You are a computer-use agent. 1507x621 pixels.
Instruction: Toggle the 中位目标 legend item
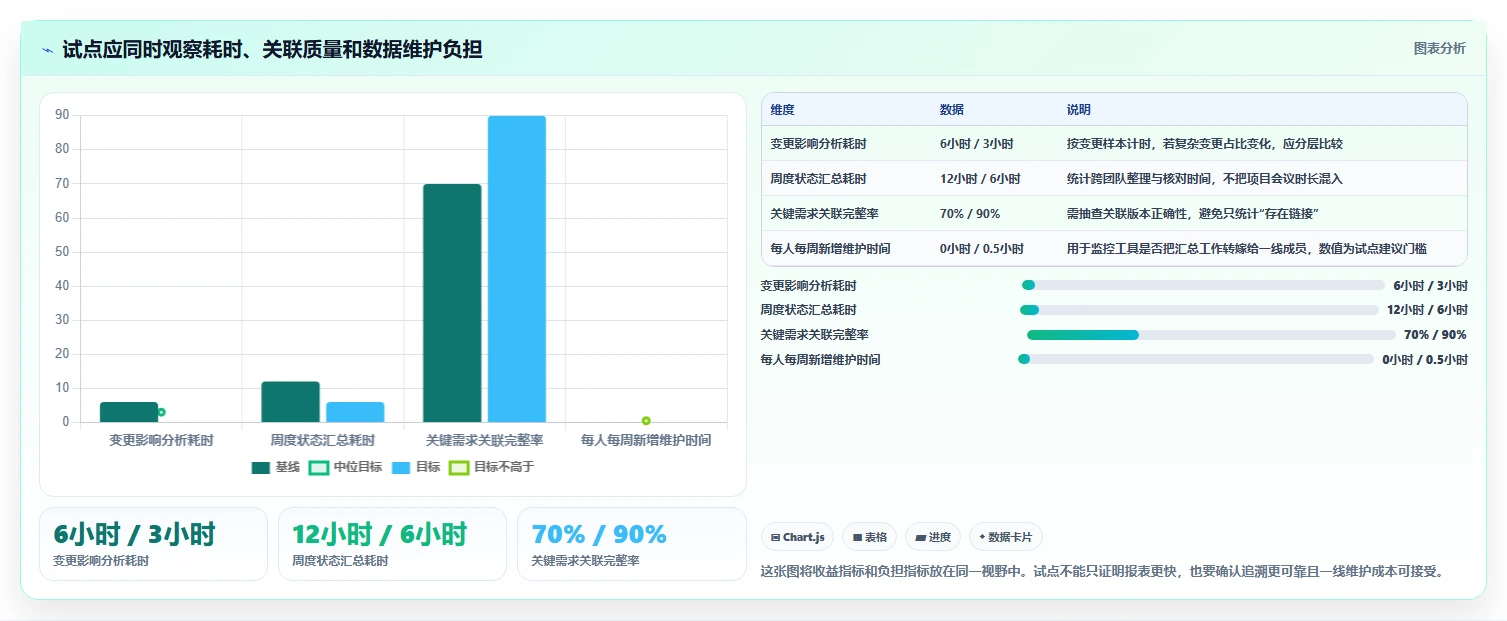345,467
